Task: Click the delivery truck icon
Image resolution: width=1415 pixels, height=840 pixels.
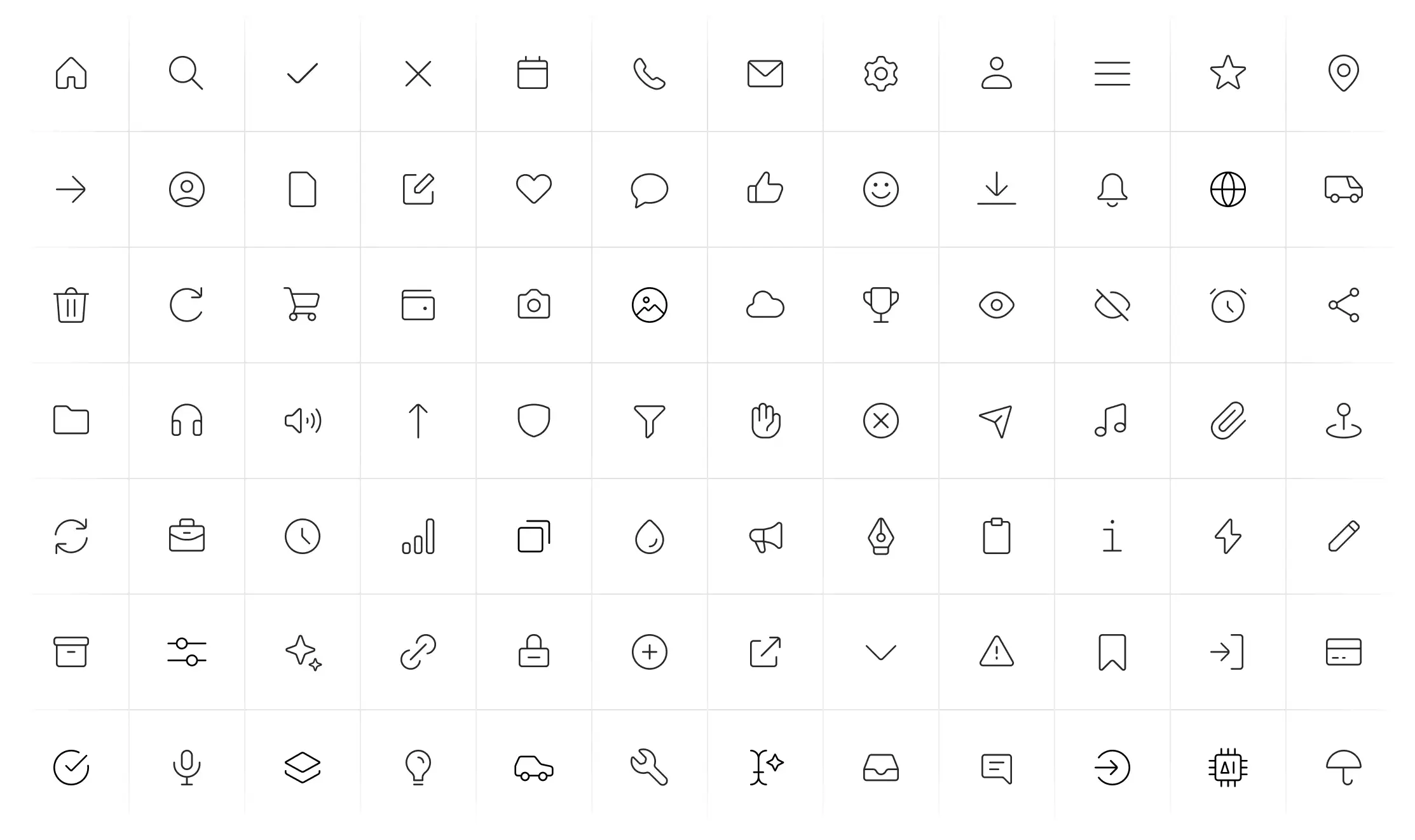Action: point(1343,189)
